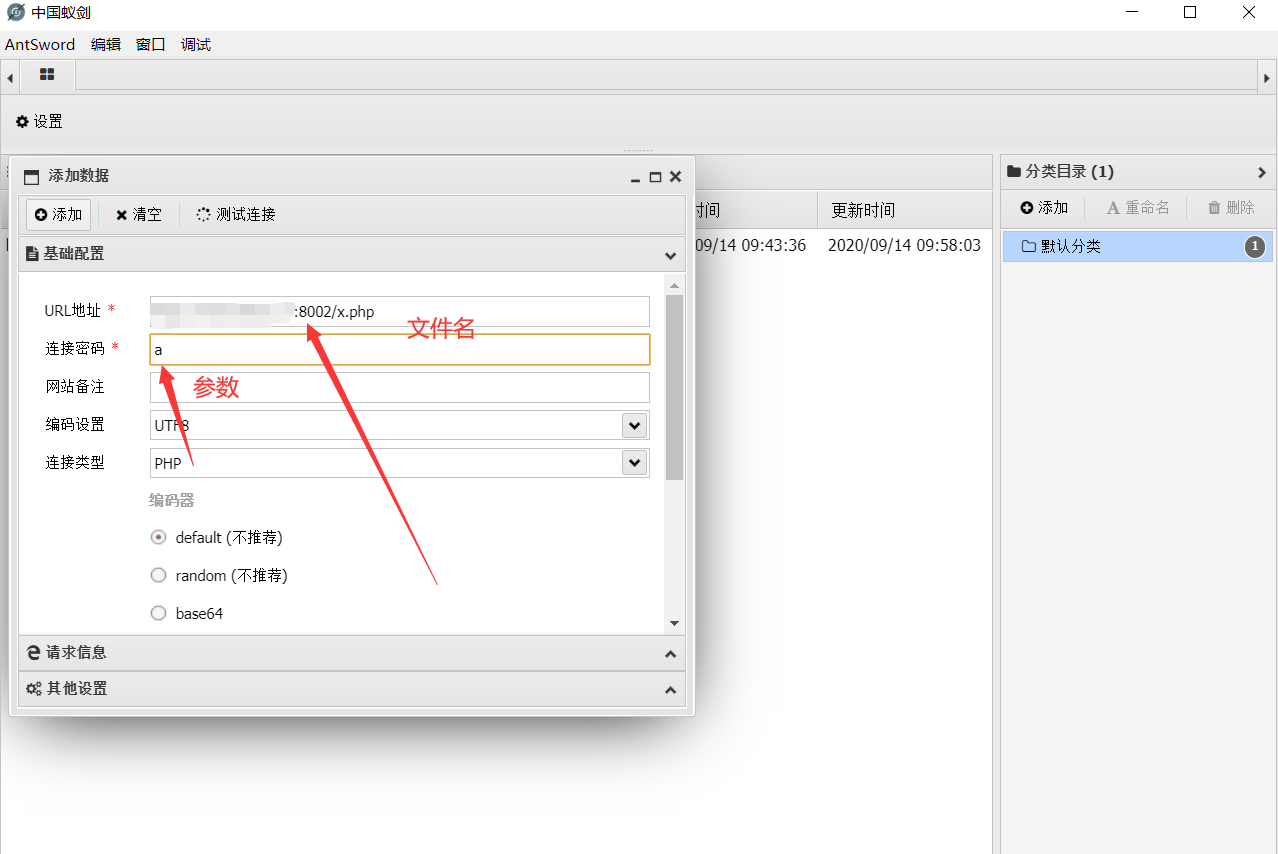Click the left tab scroll arrow
Screen dimensions: 1278x854
click(x=9, y=77)
